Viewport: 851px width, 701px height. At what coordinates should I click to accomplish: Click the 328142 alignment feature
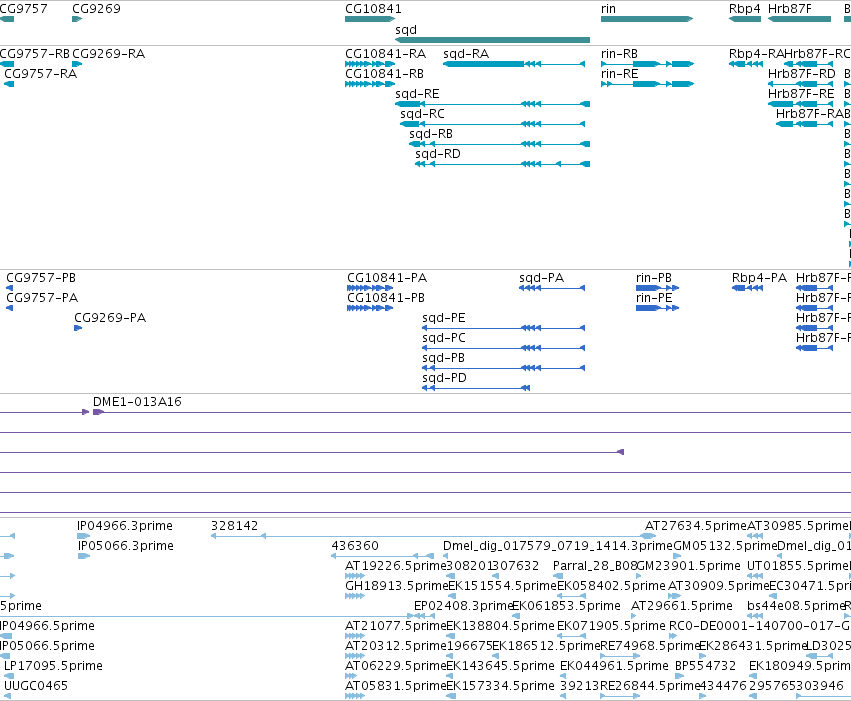[433, 536]
